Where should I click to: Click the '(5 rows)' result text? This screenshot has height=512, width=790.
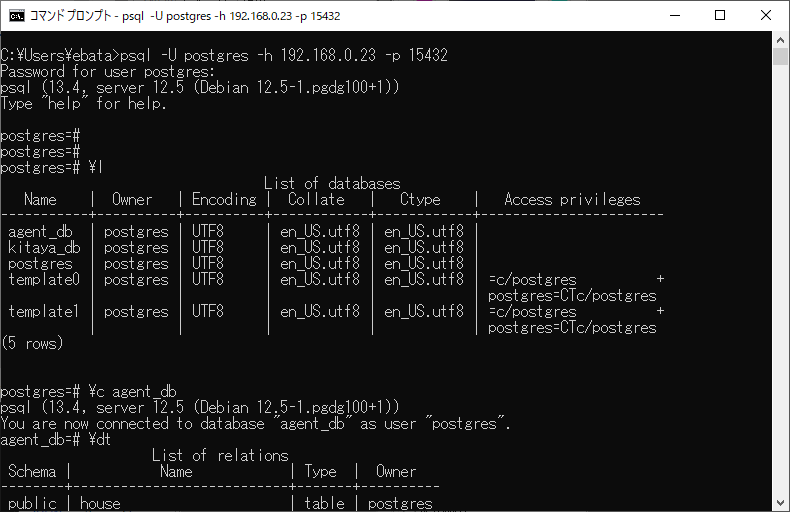point(32,343)
